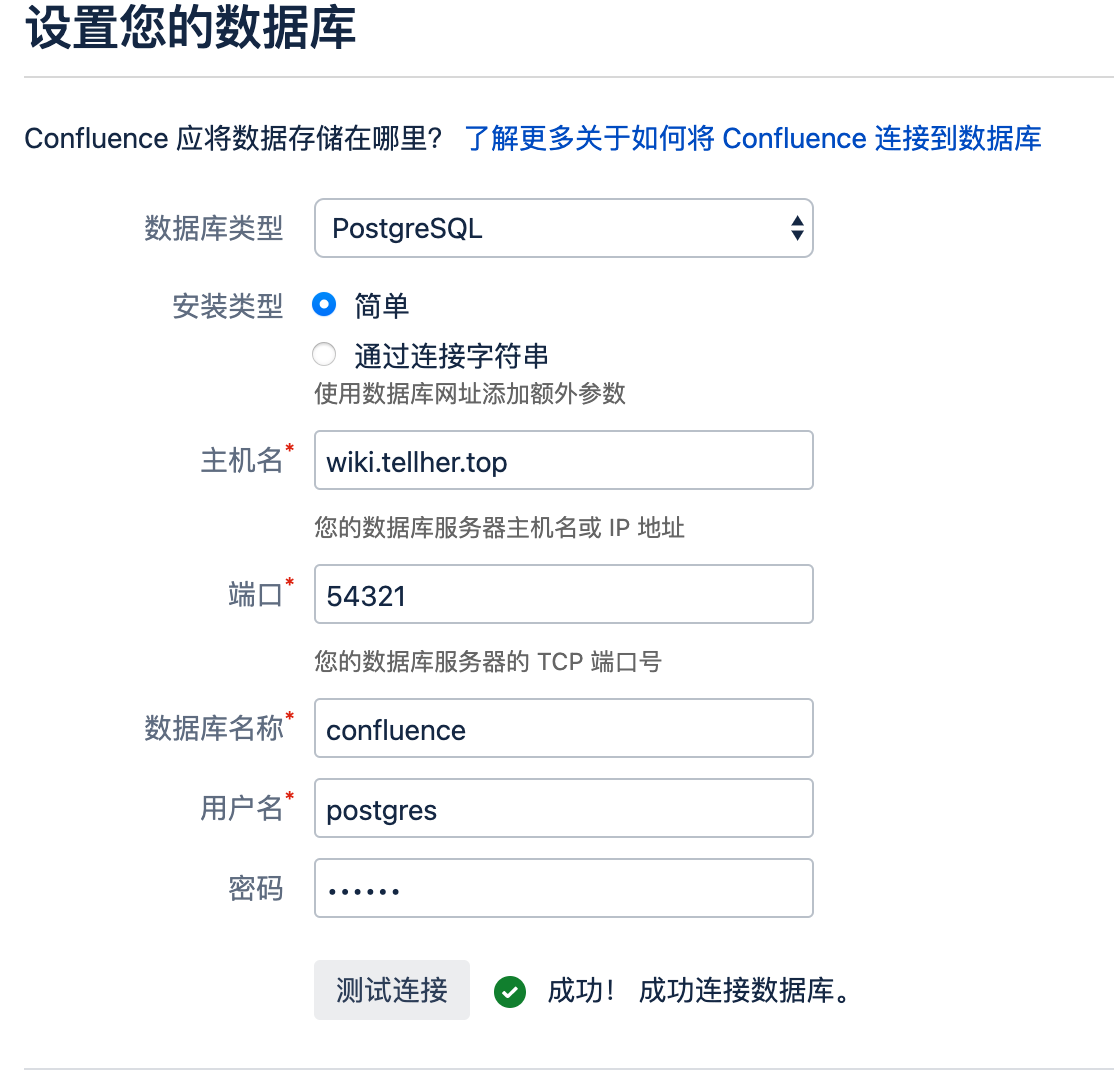This screenshot has width=1114, height=1070.
Task: Click the 密码 field label
Action: click(x=256, y=889)
